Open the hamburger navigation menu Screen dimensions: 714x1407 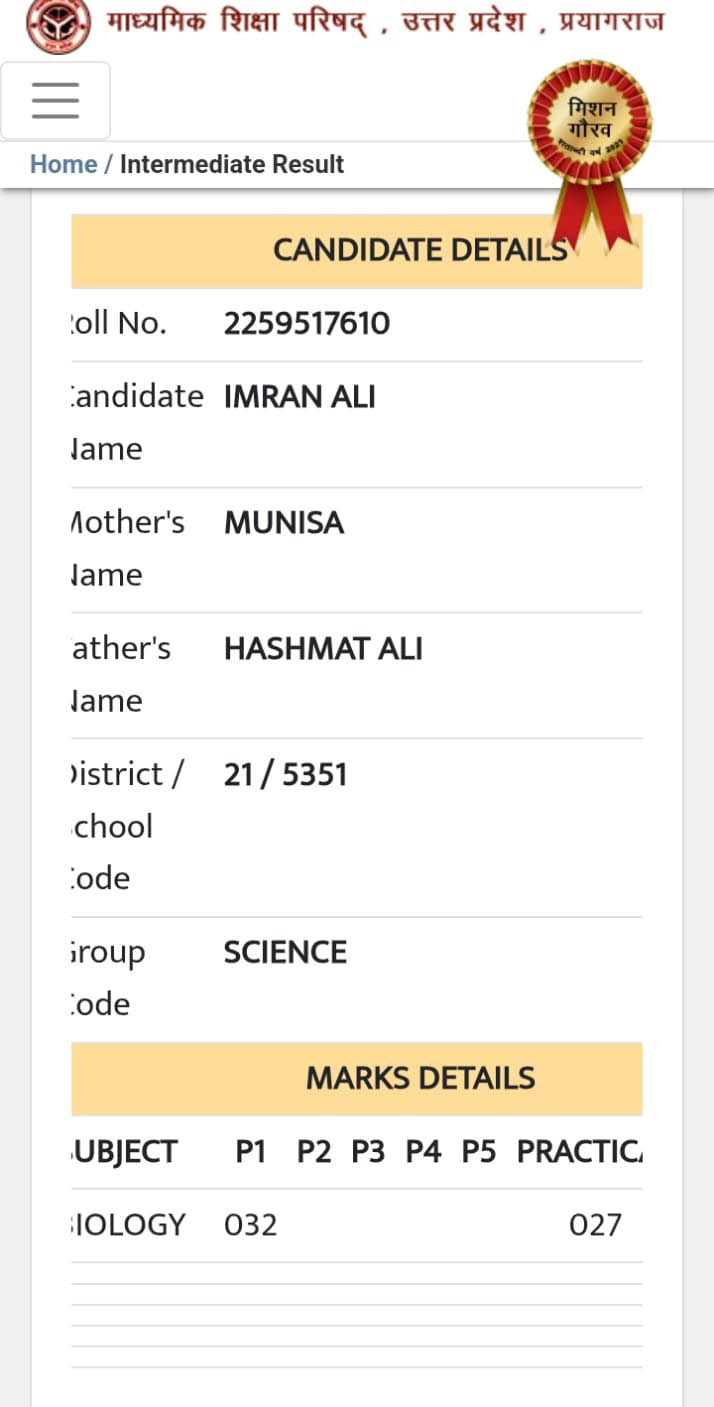click(55, 100)
